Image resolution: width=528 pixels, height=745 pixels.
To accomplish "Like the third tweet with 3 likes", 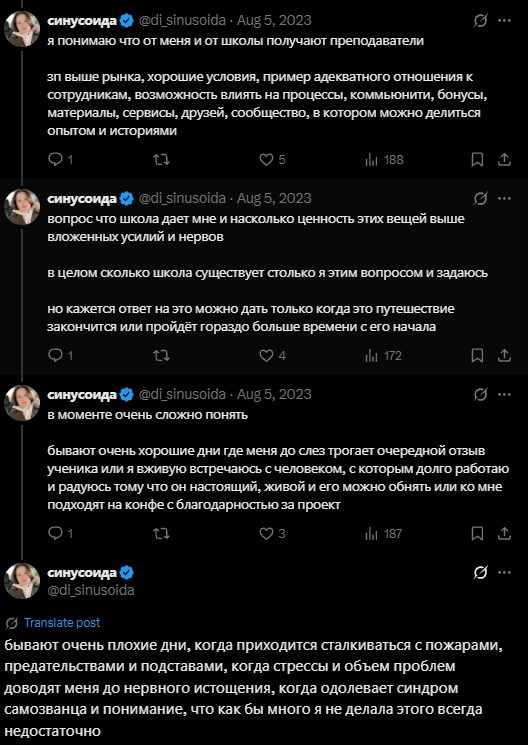I will click(x=272, y=534).
